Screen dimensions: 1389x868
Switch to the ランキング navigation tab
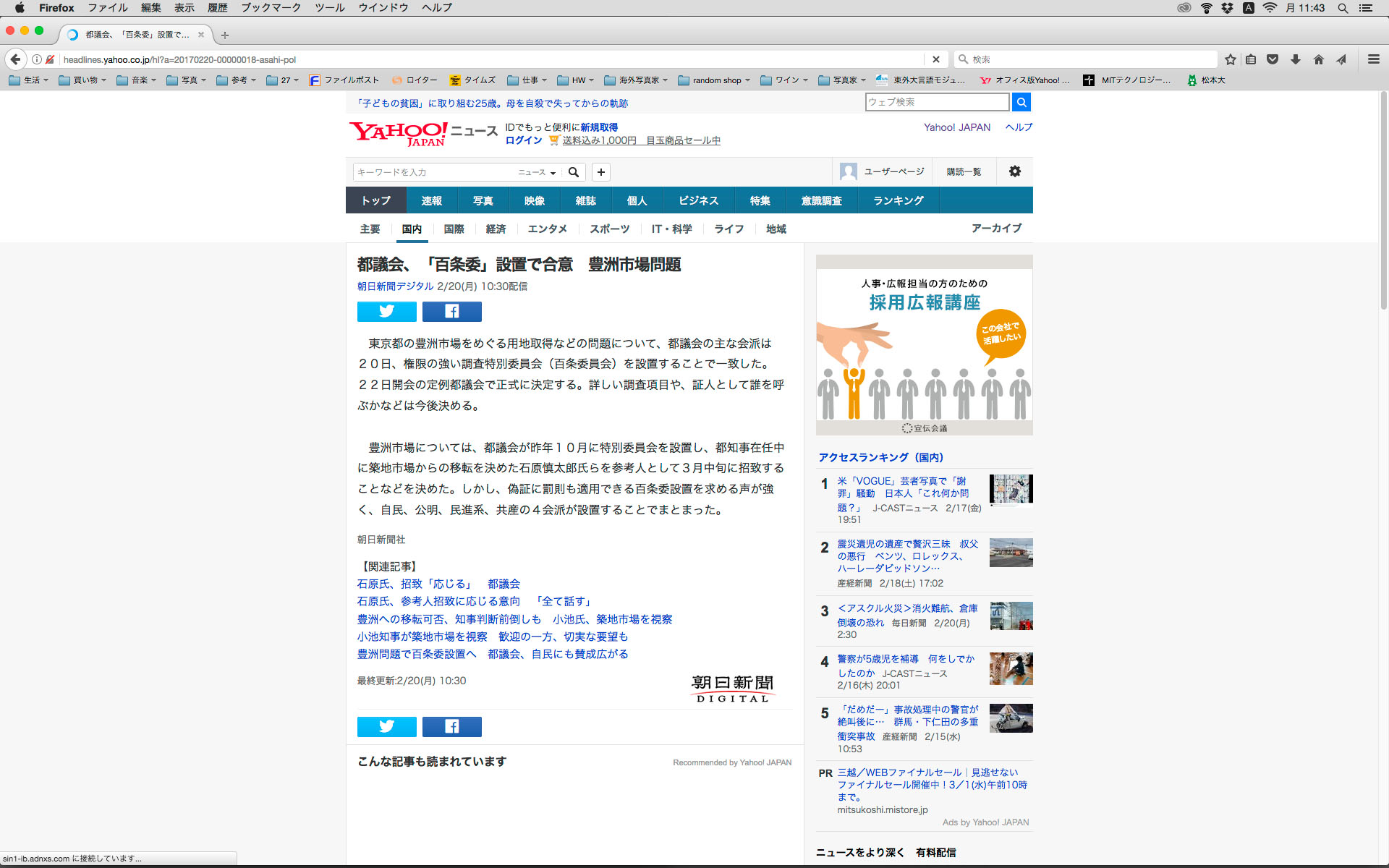(x=898, y=200)
